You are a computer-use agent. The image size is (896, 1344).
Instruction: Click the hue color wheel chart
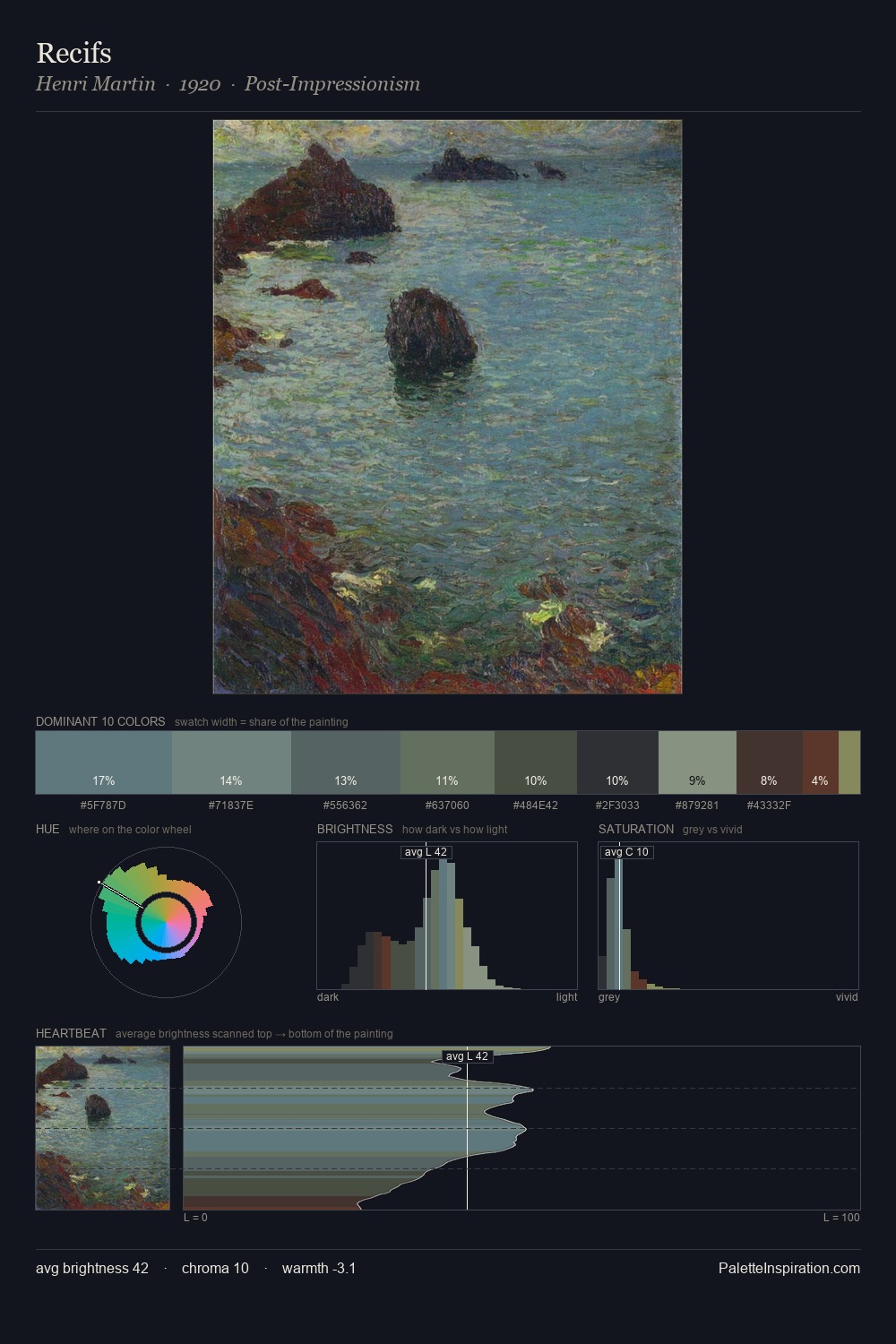tap(166, 922)
